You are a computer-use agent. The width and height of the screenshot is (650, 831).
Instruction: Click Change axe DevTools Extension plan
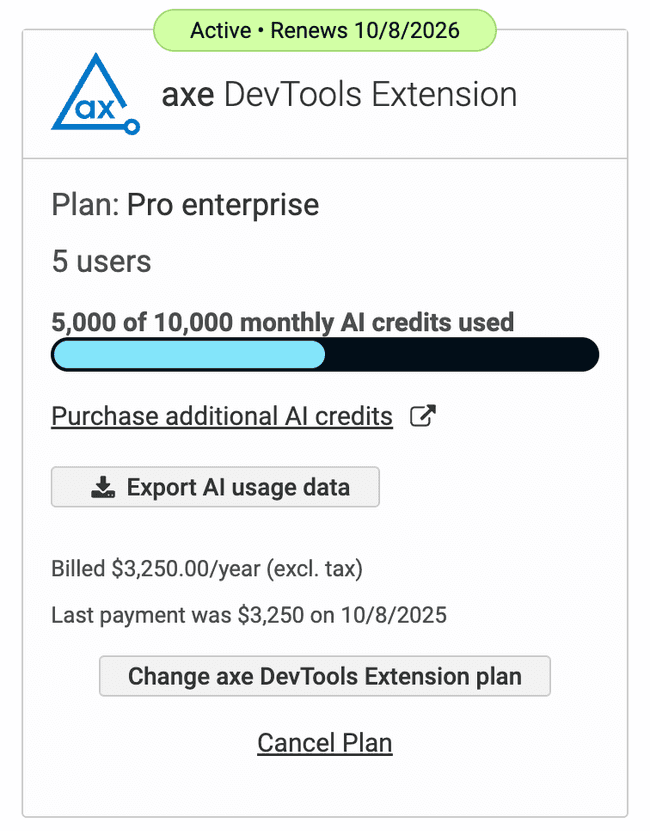tap(324, 676)
